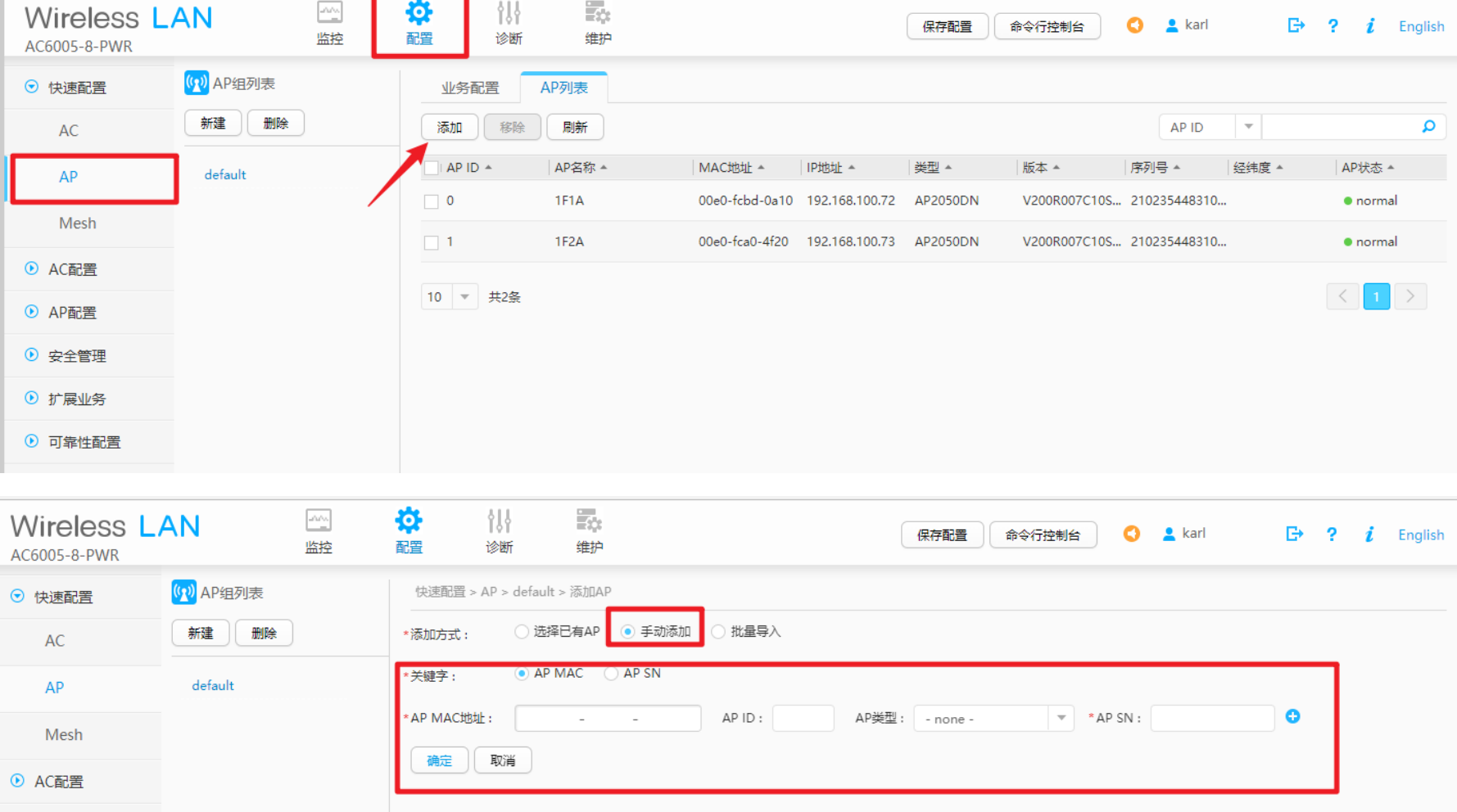
Task: Select Mesh item in upper sidebar
Action: click(77, 223)
